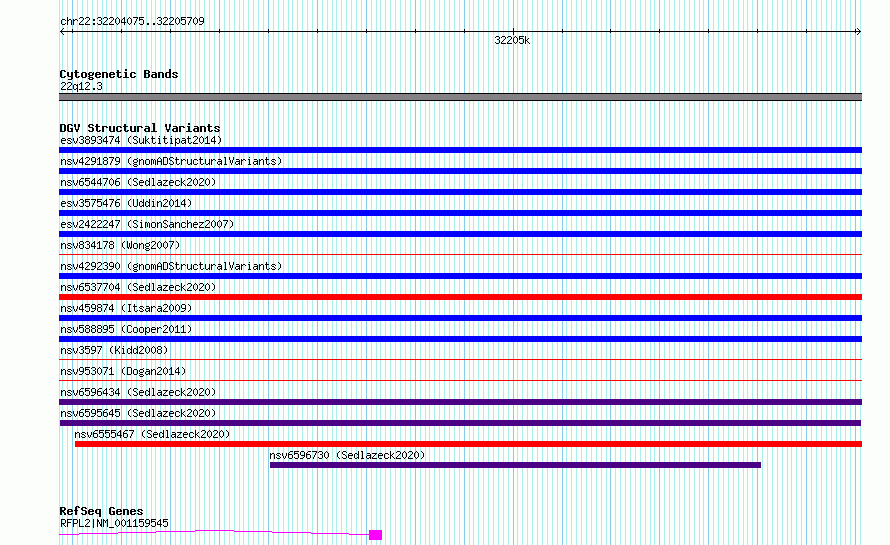This screenshot has width=890, height=545.
Task: Open the RefSeq Genes track heading
Action: pyautogui.click(x=101, y=511)
